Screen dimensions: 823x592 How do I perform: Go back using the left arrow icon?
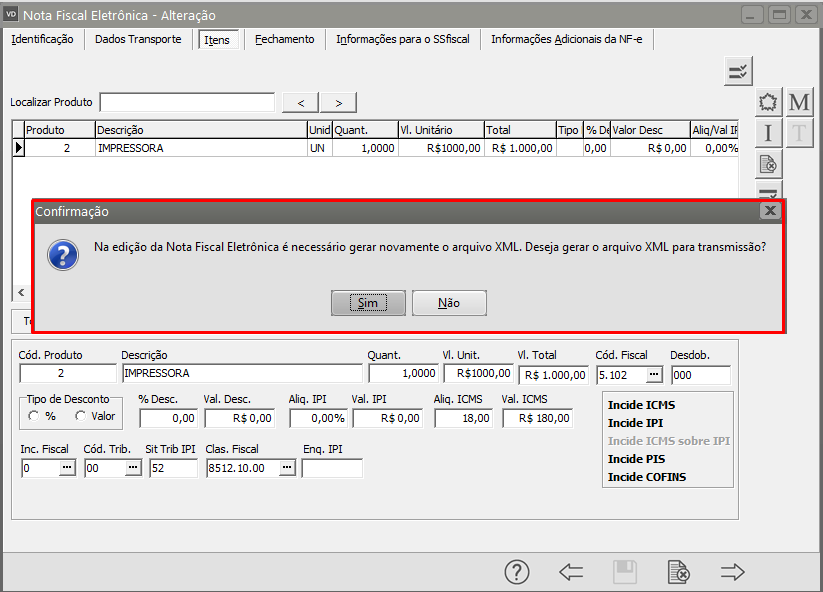click(571, 571)
